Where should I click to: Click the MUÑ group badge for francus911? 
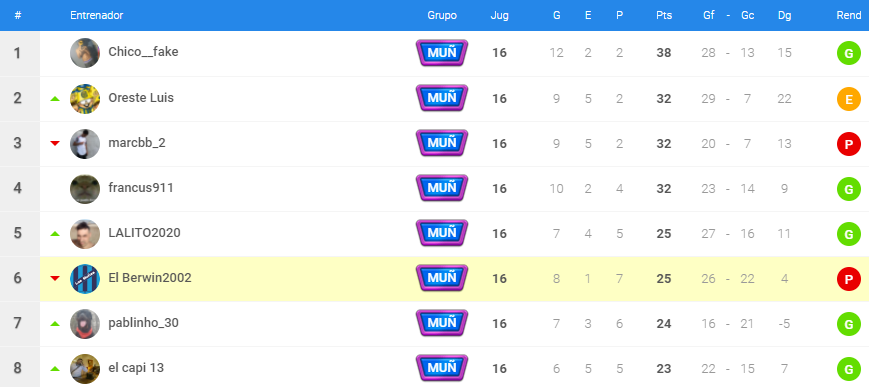pos(442,189)
